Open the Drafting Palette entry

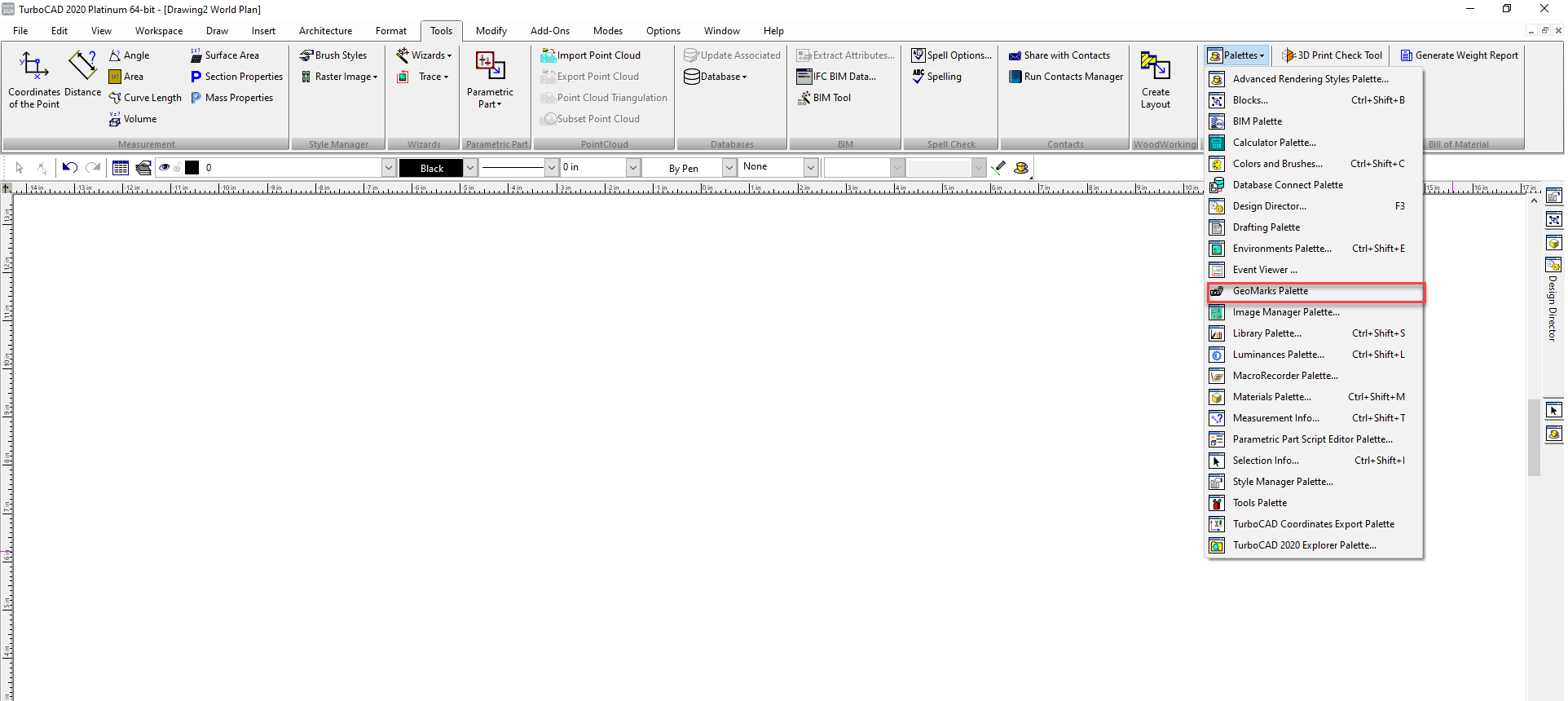pos(1315,227)
